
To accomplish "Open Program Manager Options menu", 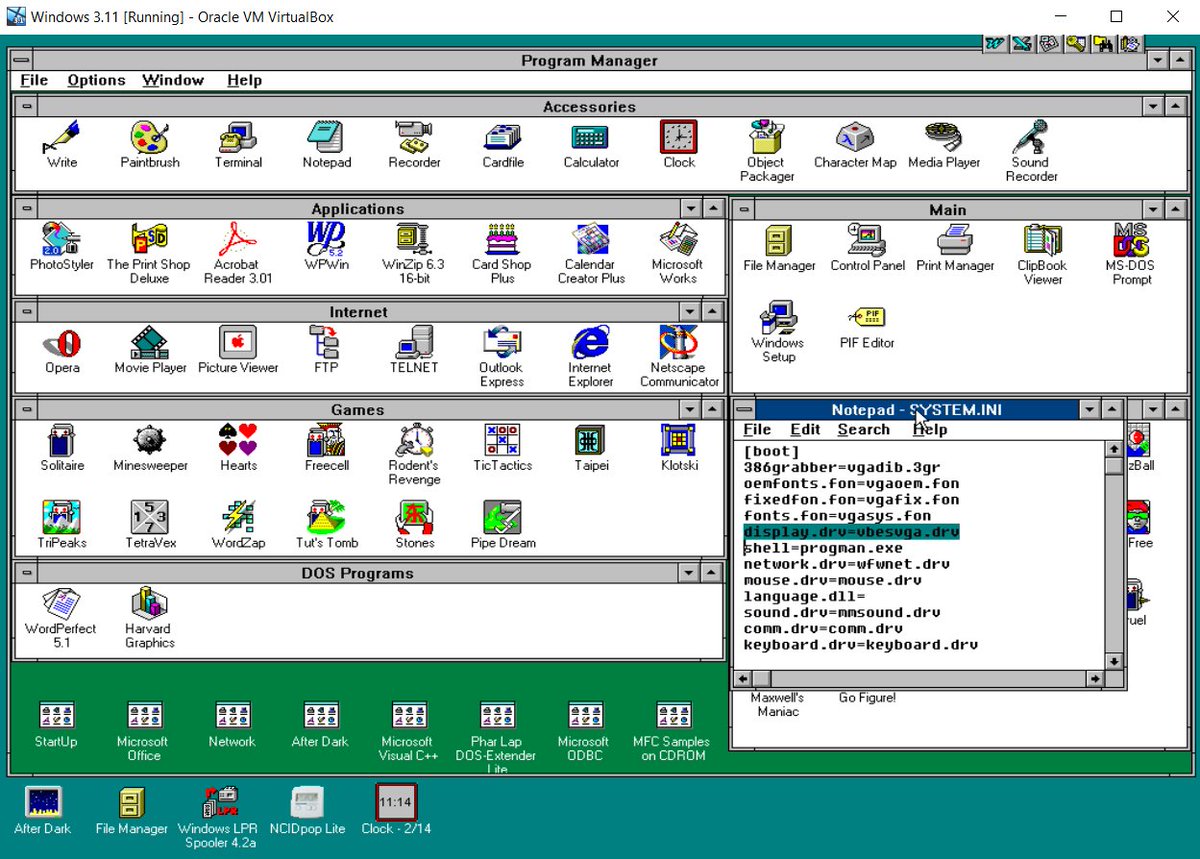I will pyautogui.click(x=96, y=80).
